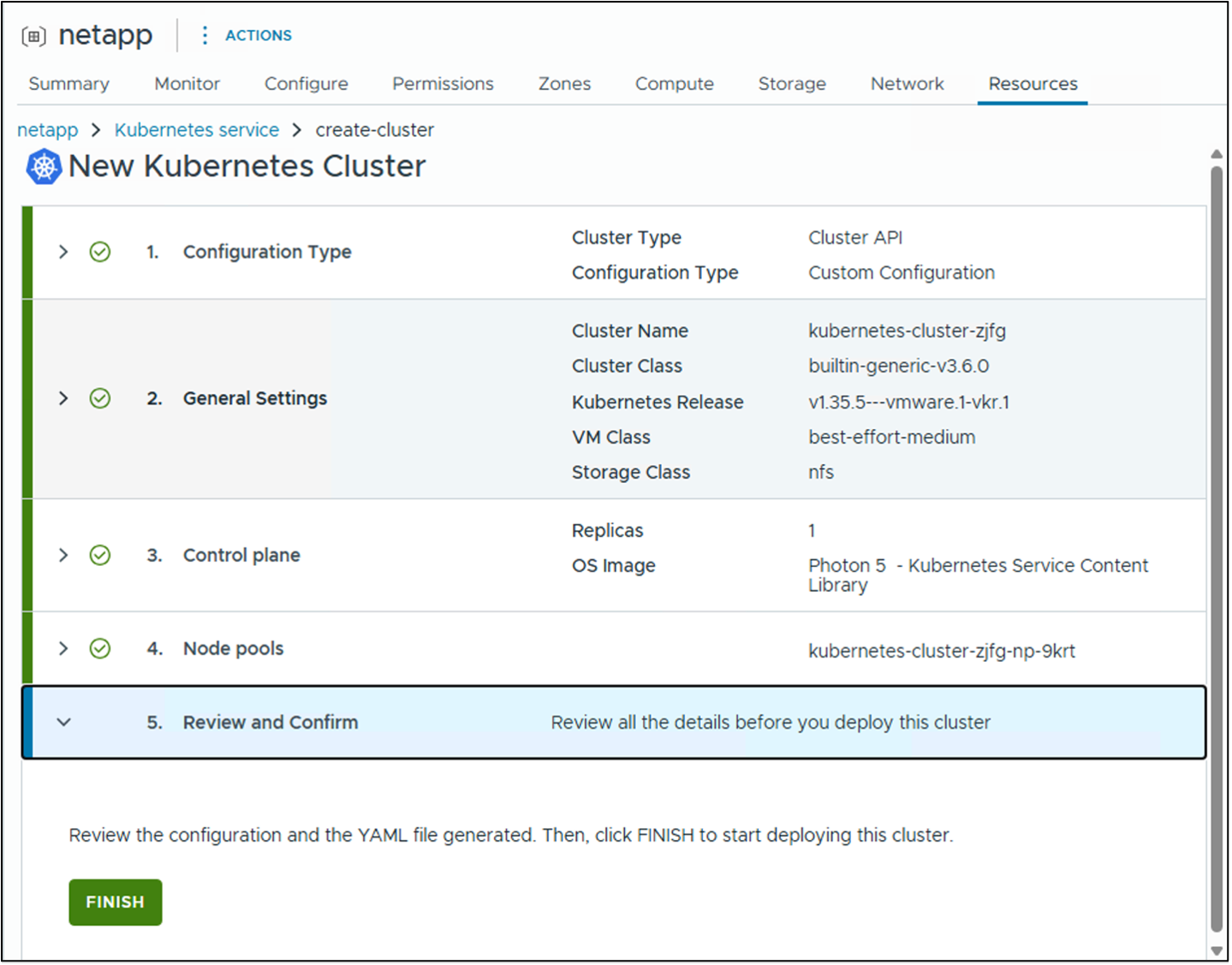Click the builtin-generic-v3.6.0 cluster class value

click(899, 366)
